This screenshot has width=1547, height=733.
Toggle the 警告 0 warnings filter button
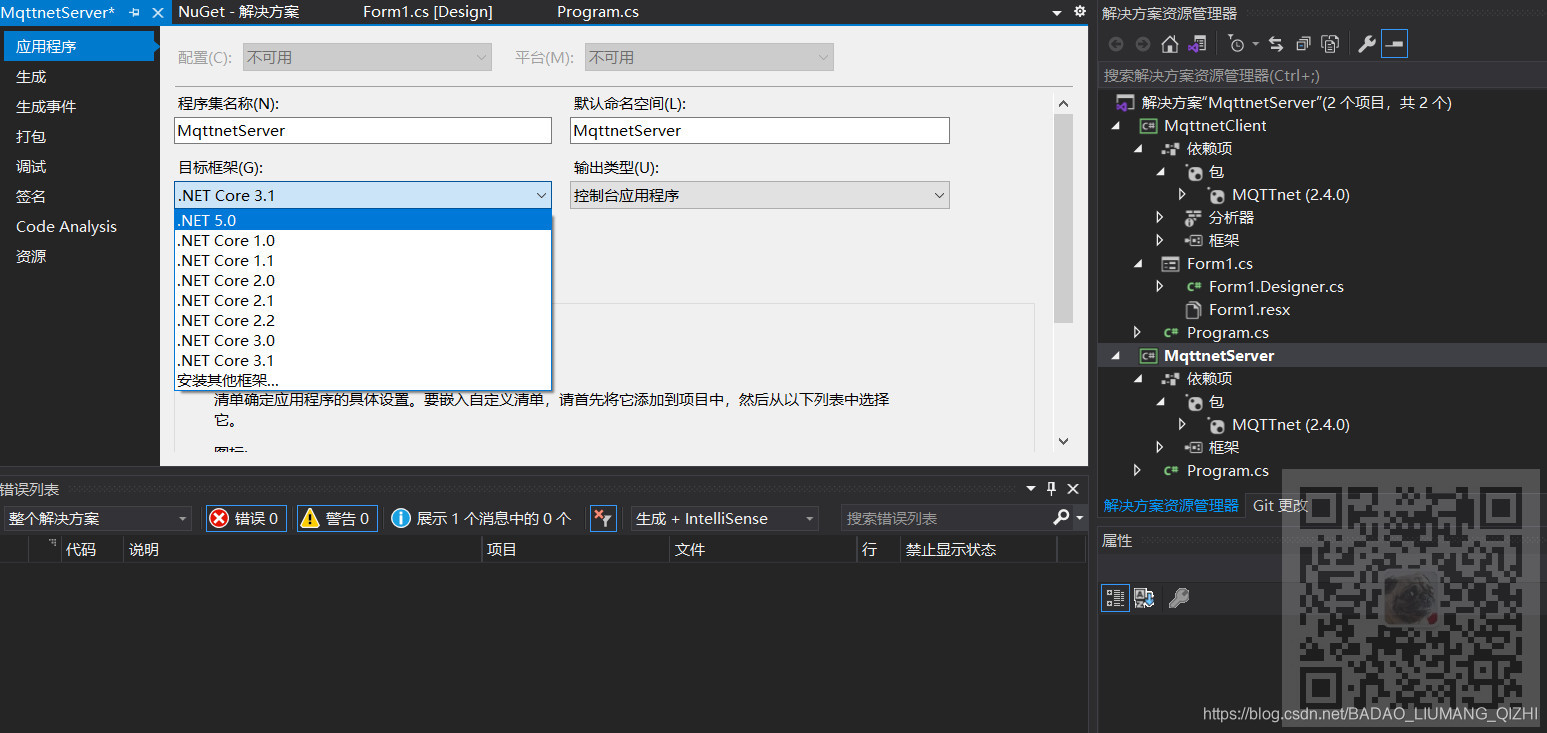(337, 518)
